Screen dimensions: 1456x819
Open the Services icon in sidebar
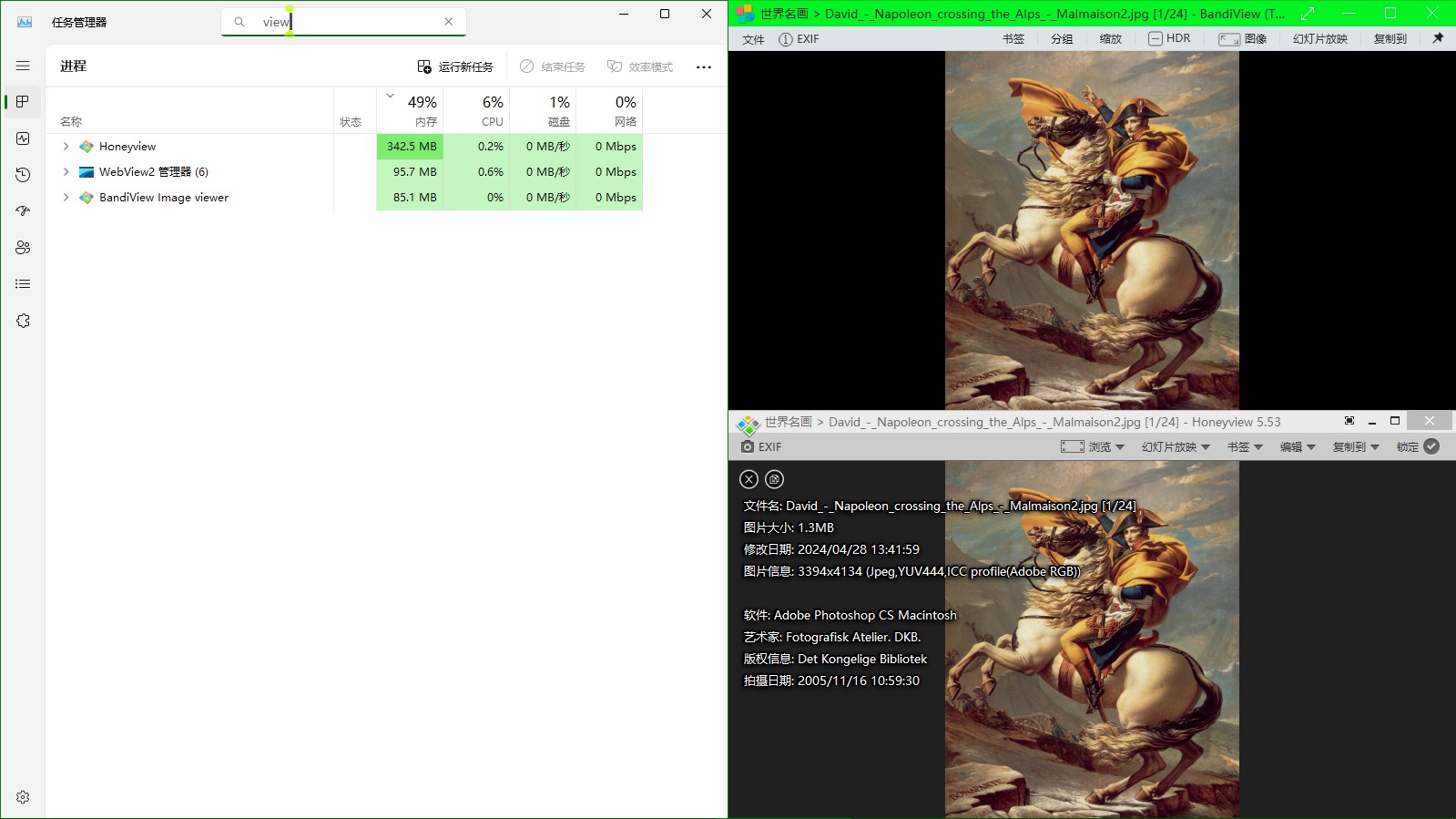23,321
